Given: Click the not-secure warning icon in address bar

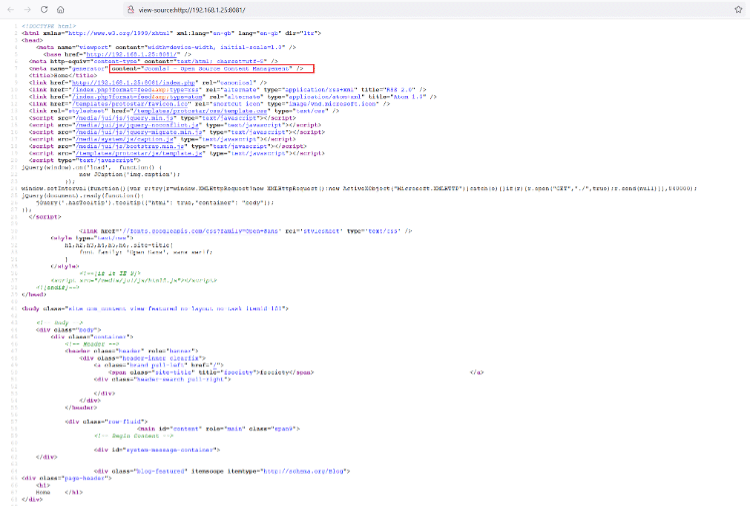Looking at the screenshot, I should 131,8.
